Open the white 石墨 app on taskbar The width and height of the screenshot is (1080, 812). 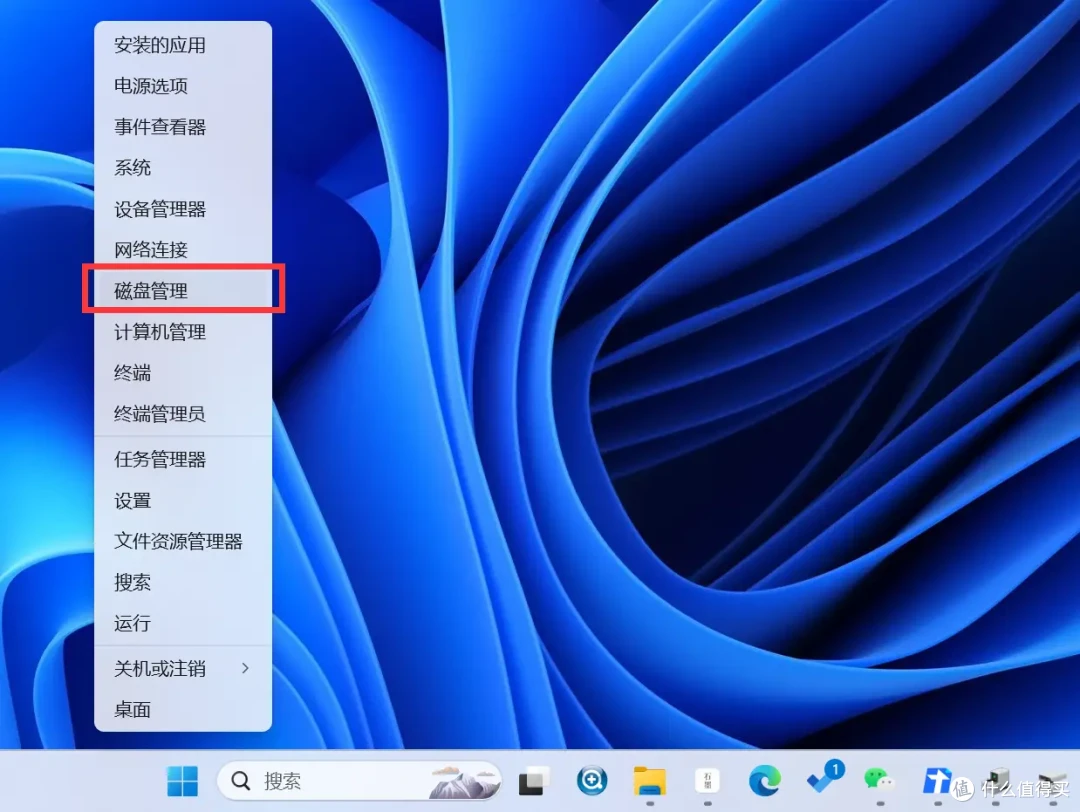[707, 781]
